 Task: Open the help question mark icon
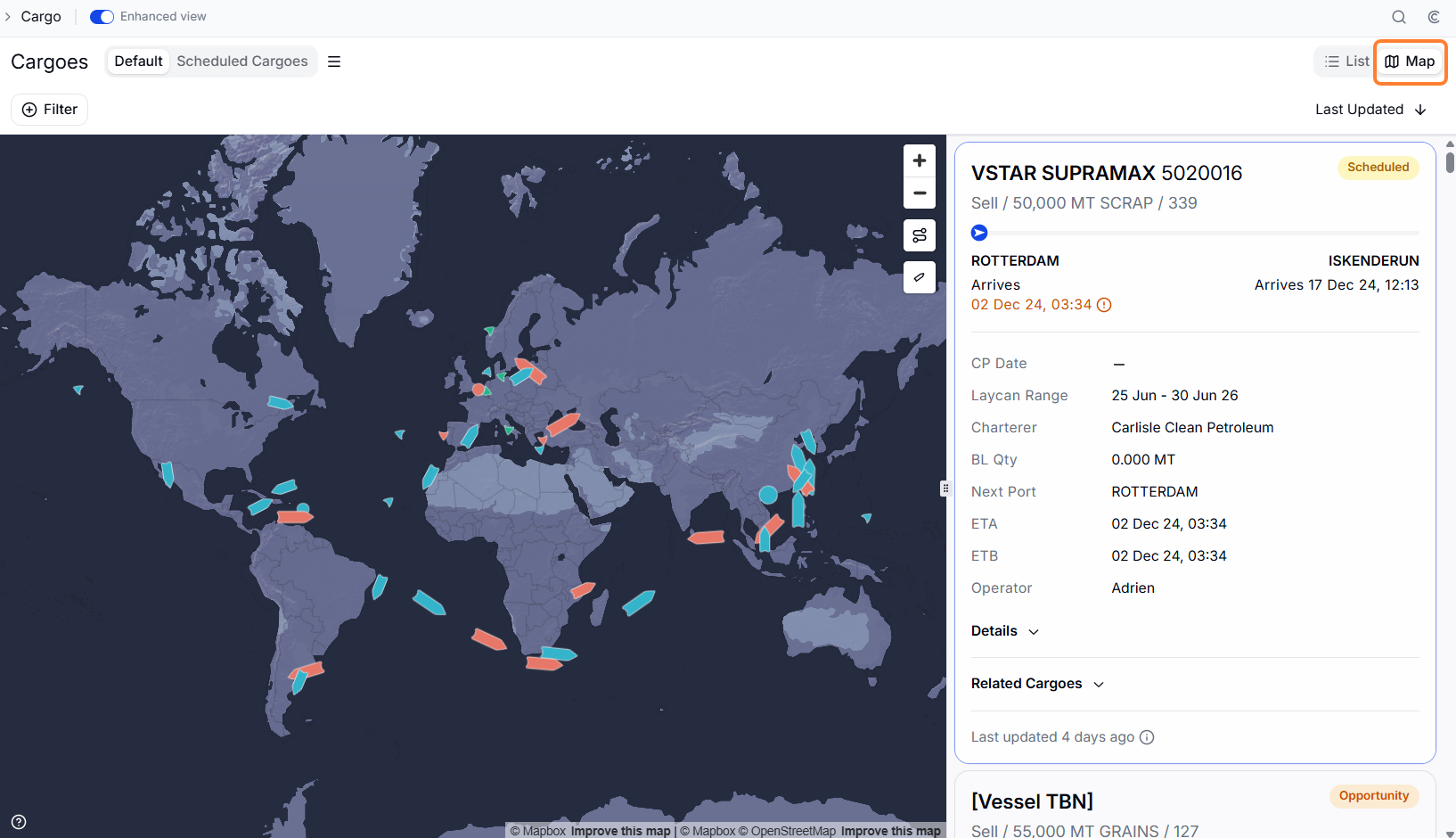pyautogui.click(x=19, y=822)
